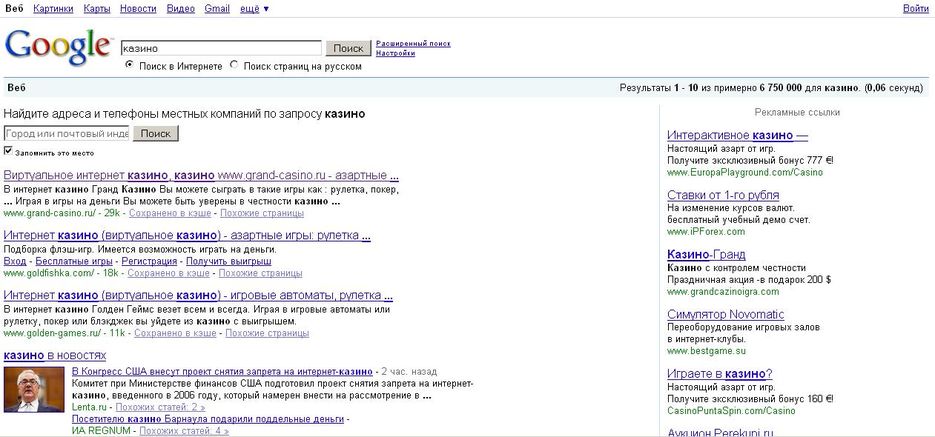Click the news photo thumbnail
Screen dimensions: 935x437
point(33,389)
